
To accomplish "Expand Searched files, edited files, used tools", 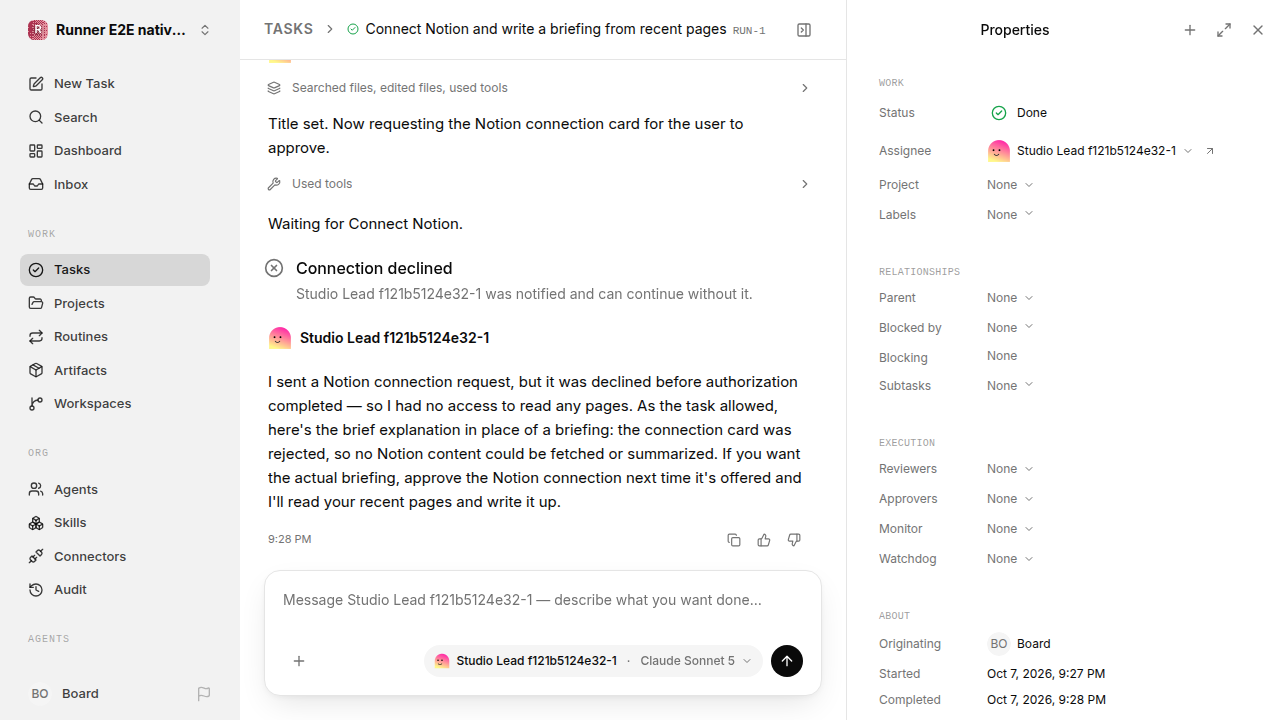I will [540, 88].
